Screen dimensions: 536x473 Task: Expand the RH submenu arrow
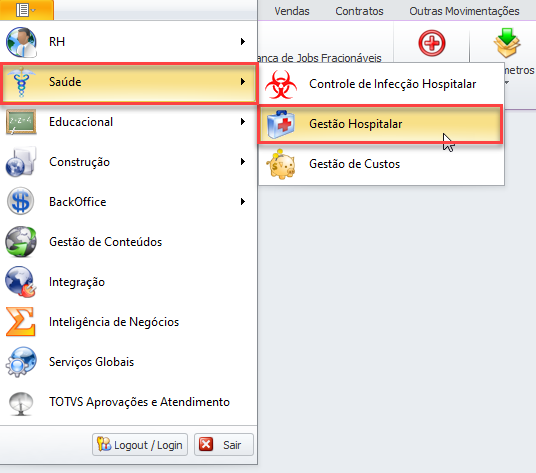pyautogui.click(x=243, y=42)
